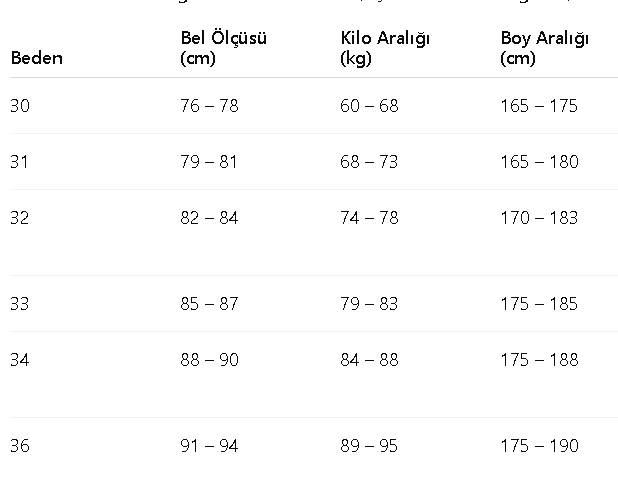Screen dimensions: 618x483
Task: Click the 165 – 180 height range cell
Action: pos(540,162)
